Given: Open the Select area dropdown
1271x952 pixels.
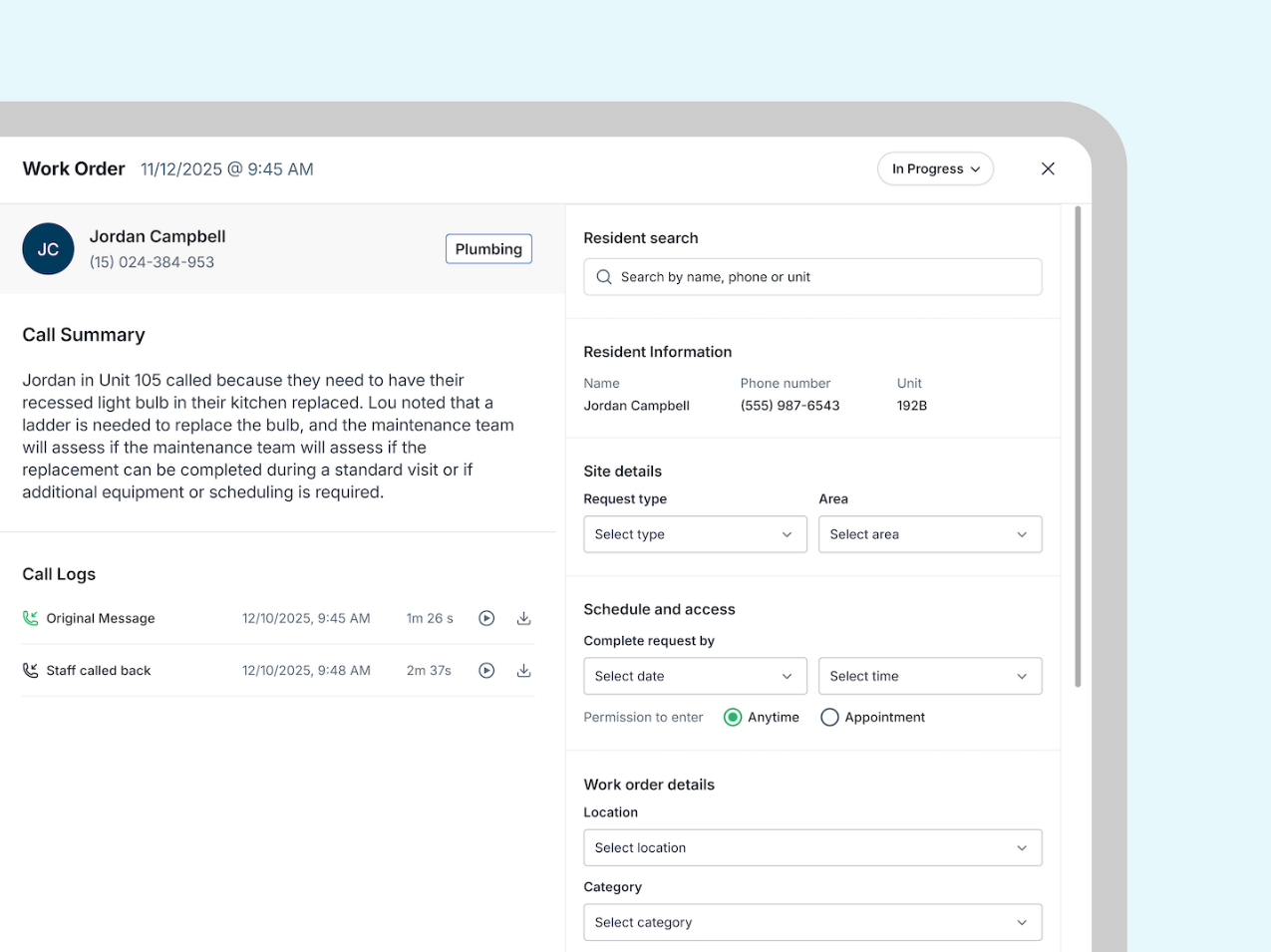Looking at the screenshot, I should (929, 534).
